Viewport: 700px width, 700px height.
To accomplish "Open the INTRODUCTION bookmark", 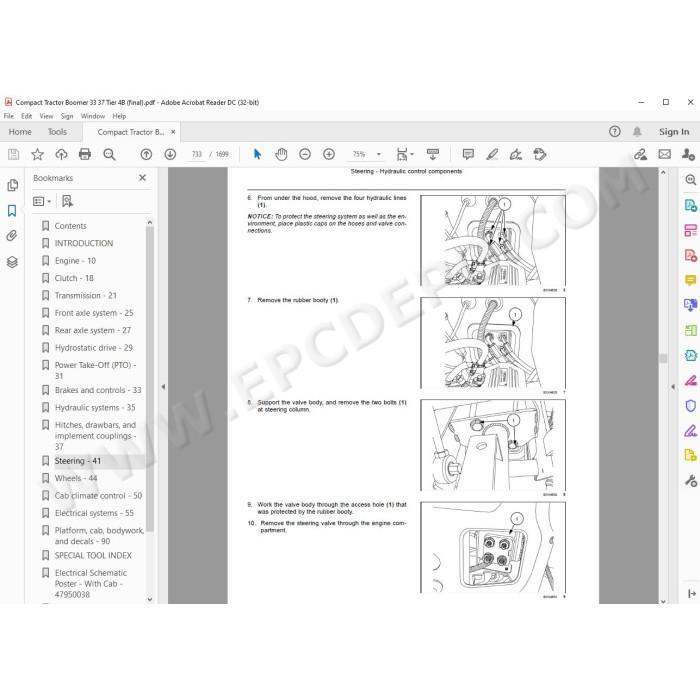I will pyautogui.click(x=84, y=243).
